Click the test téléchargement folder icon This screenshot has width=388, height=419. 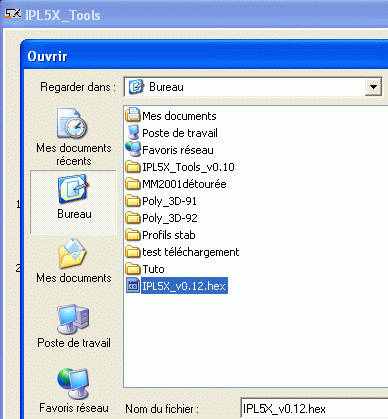(133, 251)
